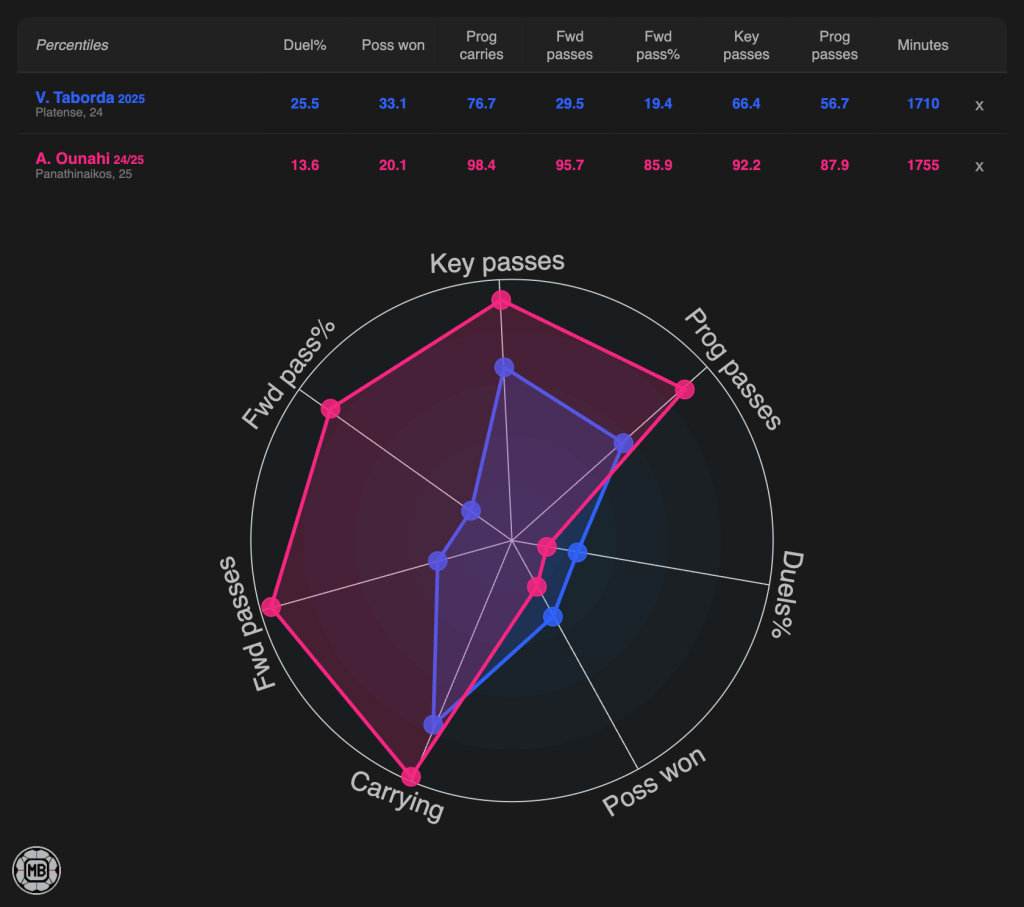The width and height of the screenshot is (1024, 907).
Task: Click the MB logo icon
Action: [37, 870]
